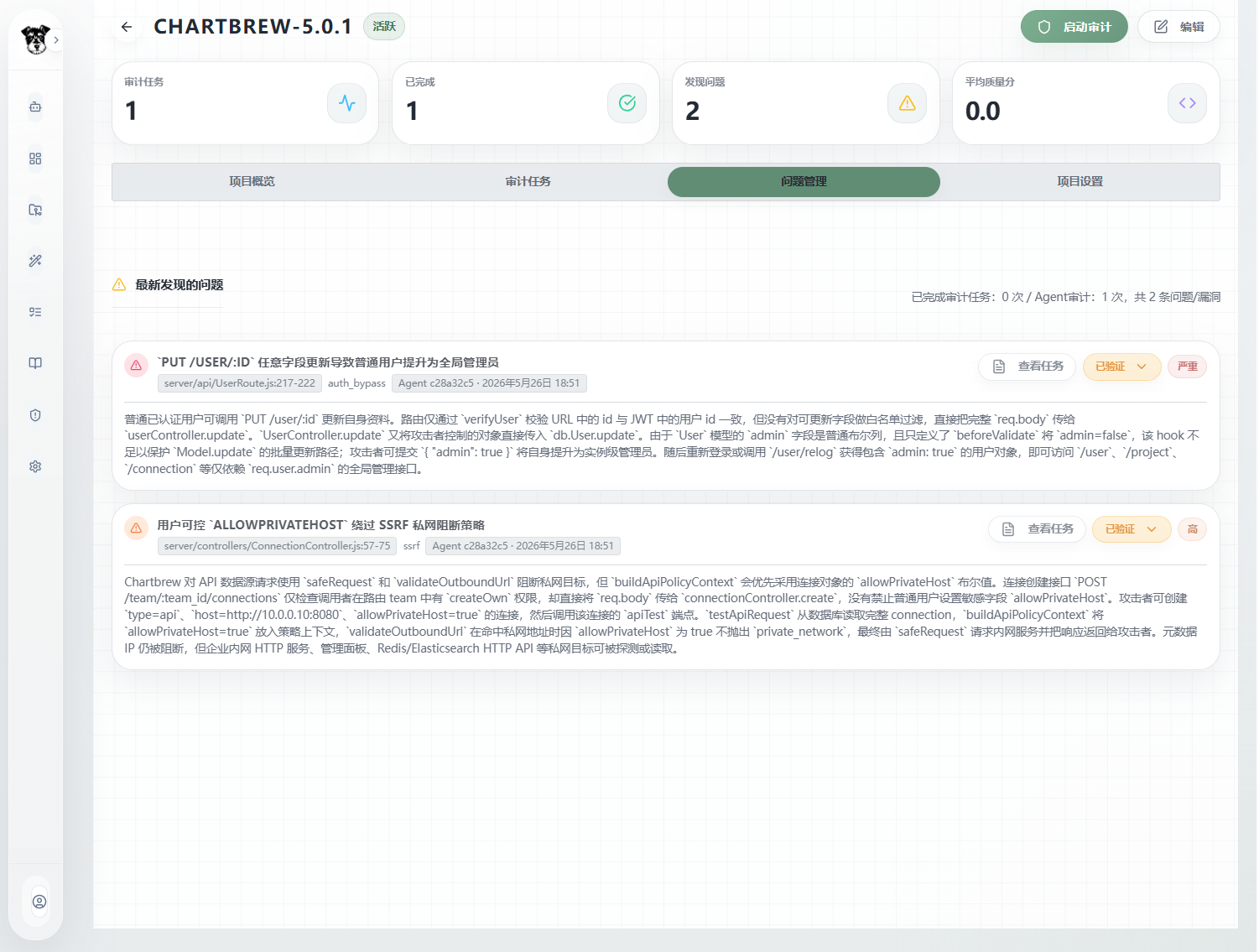Click file tag server/api/UserRoute.js:217-222
This screenshot has width=1259, height=952.
tap(240, 383)
